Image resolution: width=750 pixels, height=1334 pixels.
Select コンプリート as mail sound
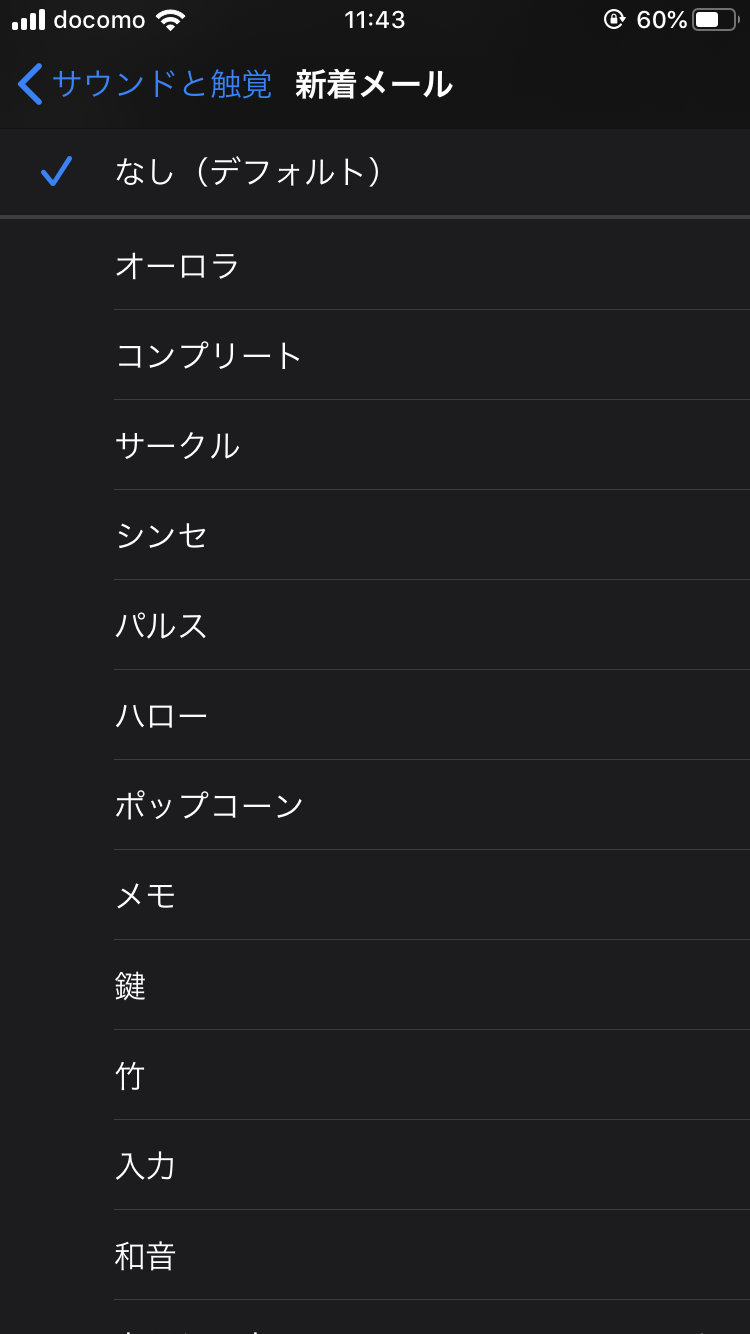point(209,355)
